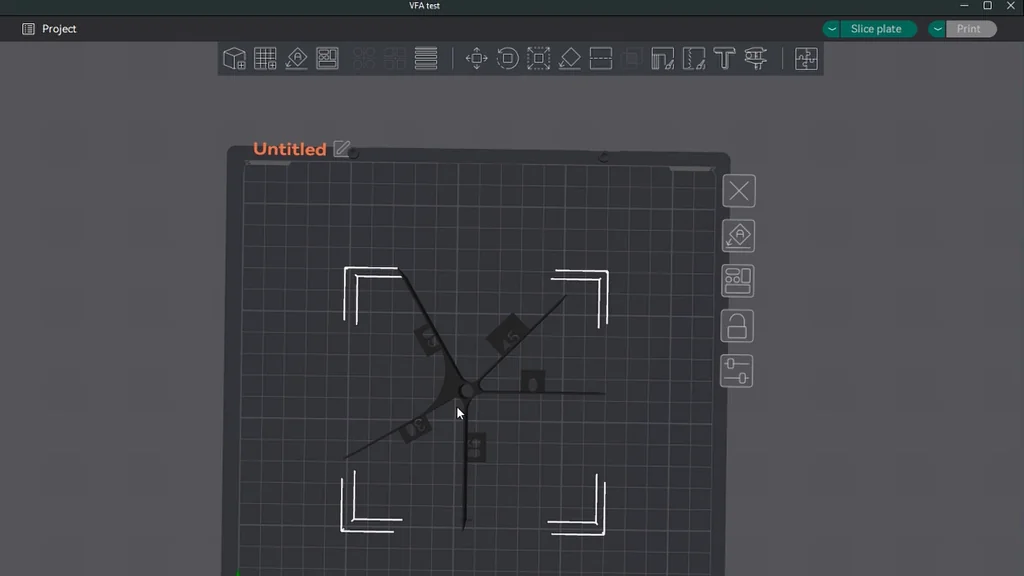Expand the Slice plate dropdown arrow
Viewport: 1024px width, 576px height.
831,29
